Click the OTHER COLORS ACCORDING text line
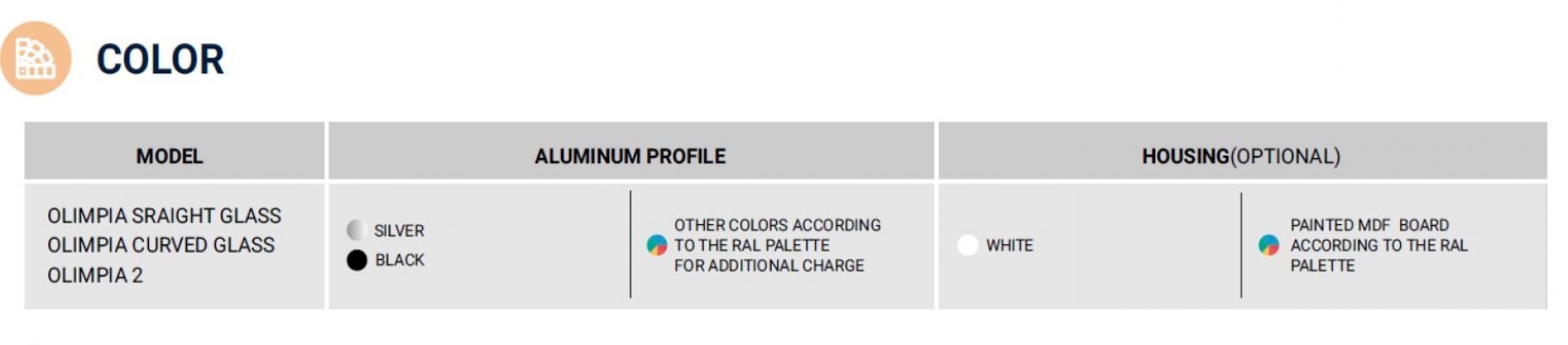This screenshot has width=1568, height=345. 777,225
